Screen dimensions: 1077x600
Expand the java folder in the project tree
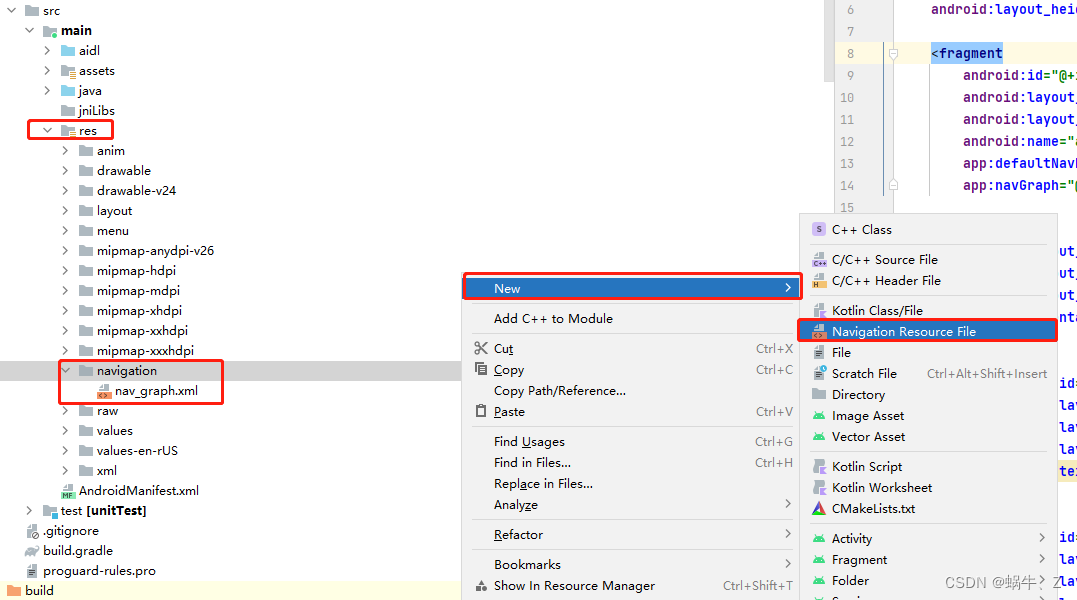47,90
